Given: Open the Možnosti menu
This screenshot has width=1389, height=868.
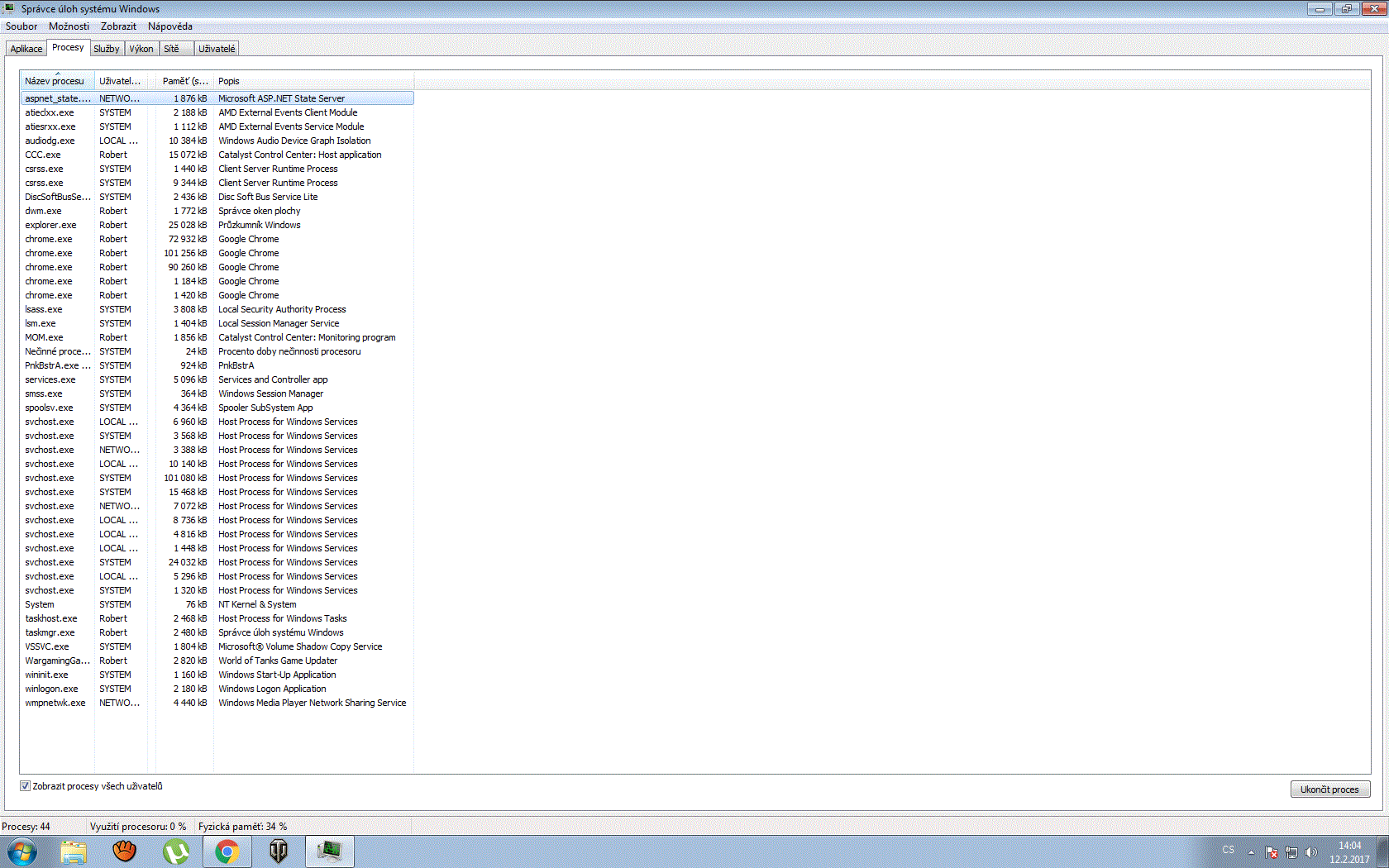Looking at the screenshot, I should point(69,26).
